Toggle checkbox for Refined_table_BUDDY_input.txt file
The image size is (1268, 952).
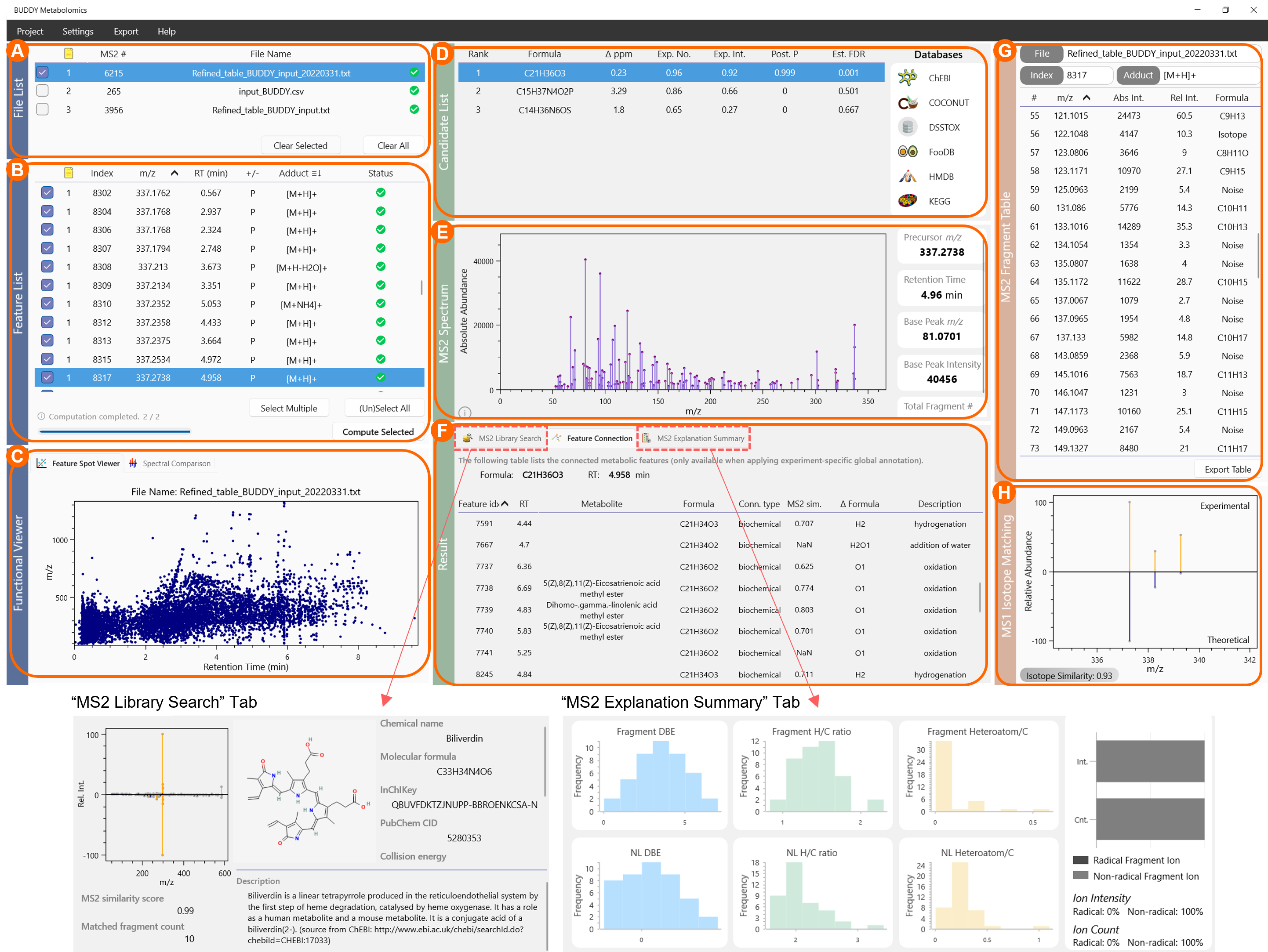pyautogui.click(x=43, y=109)
